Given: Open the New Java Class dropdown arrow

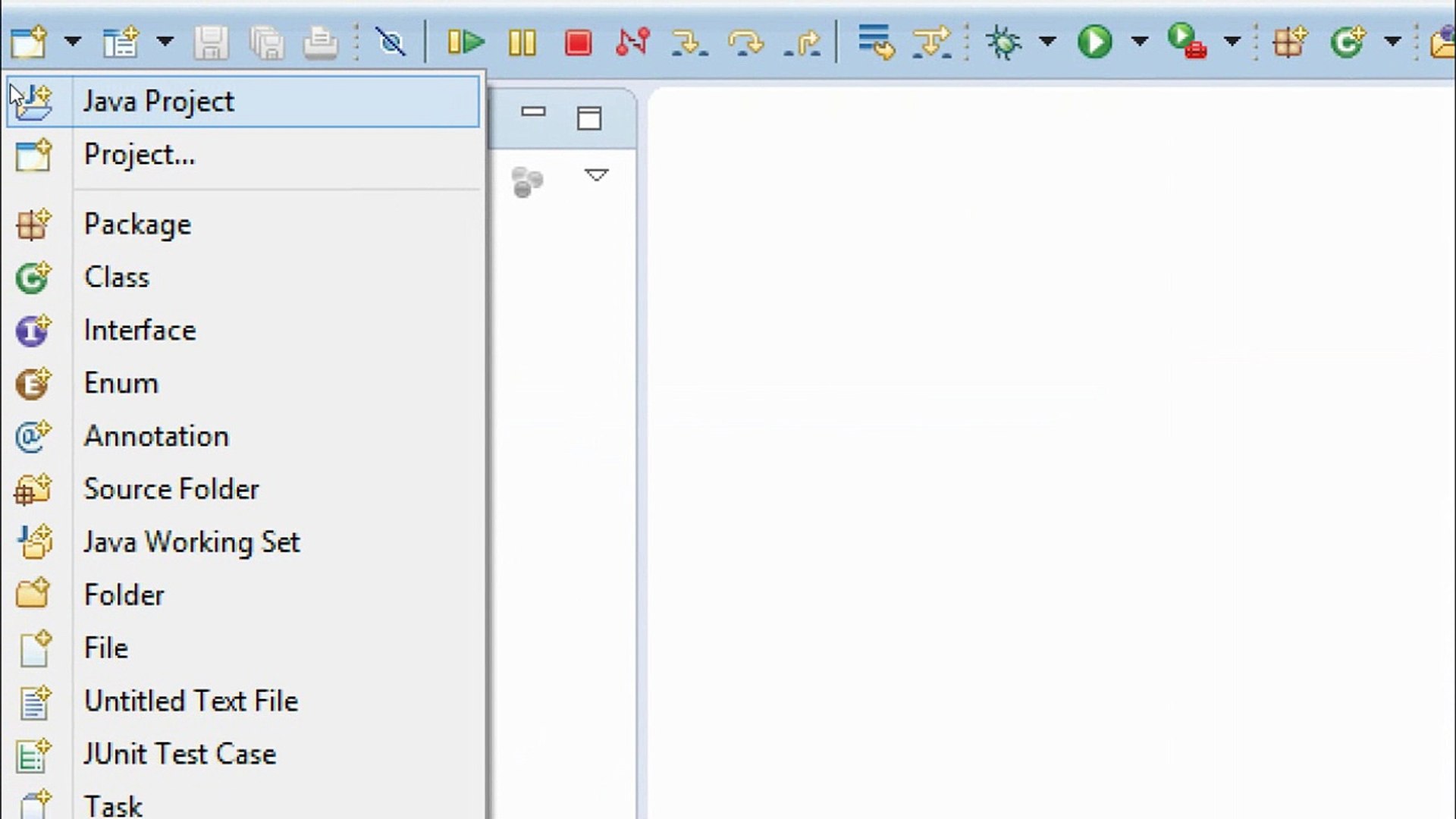Looking at the screenshot, I should pos(1392,41).
